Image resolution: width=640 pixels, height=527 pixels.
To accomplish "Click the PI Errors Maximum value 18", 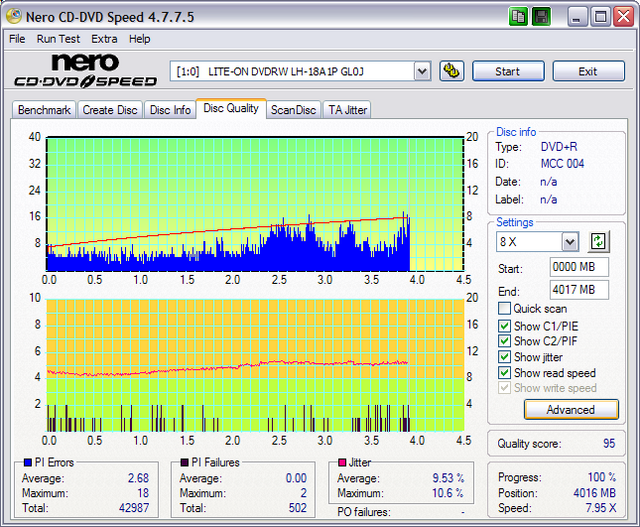I will click(x=143, y=493).
